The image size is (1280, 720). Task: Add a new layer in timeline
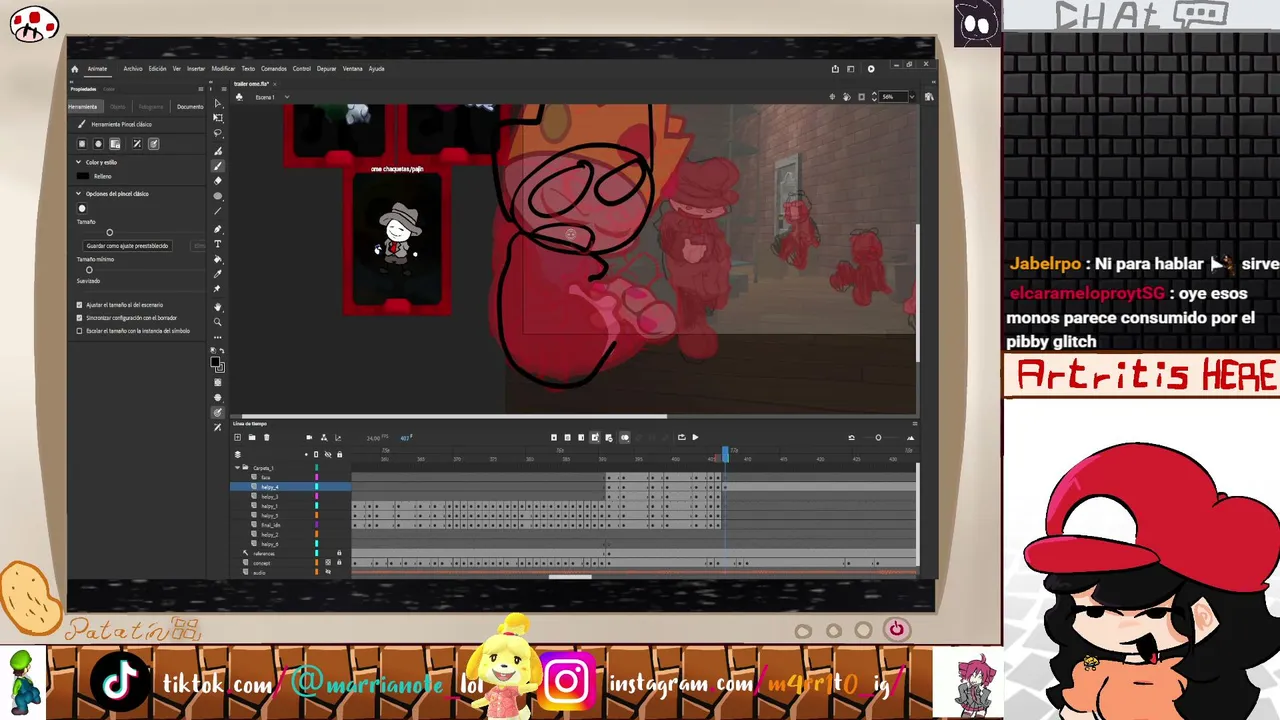tap(237, 437)
